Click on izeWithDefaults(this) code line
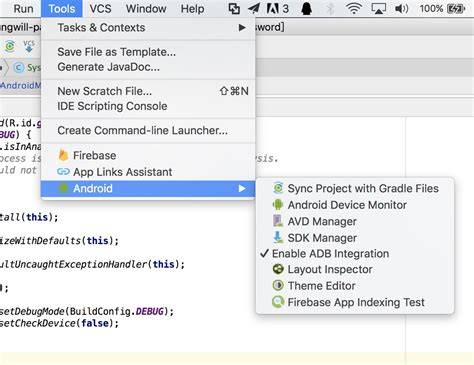 click(59, 241)
